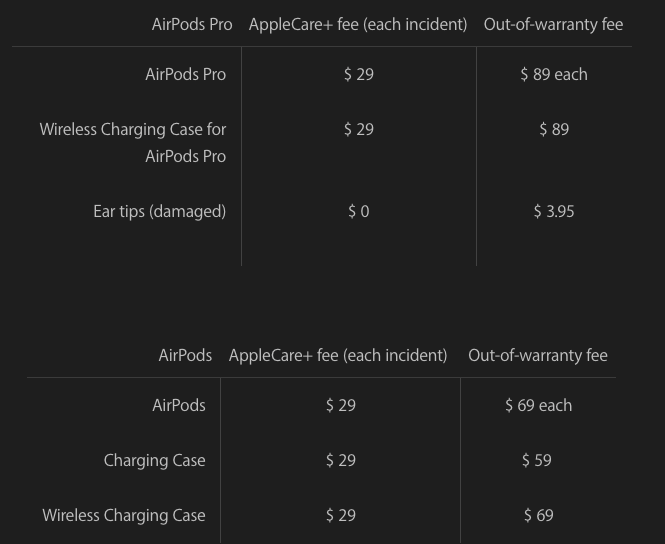665x544 pixels.
Task: Select the AirPods row label in the bottom table
Action: point(178,405)
